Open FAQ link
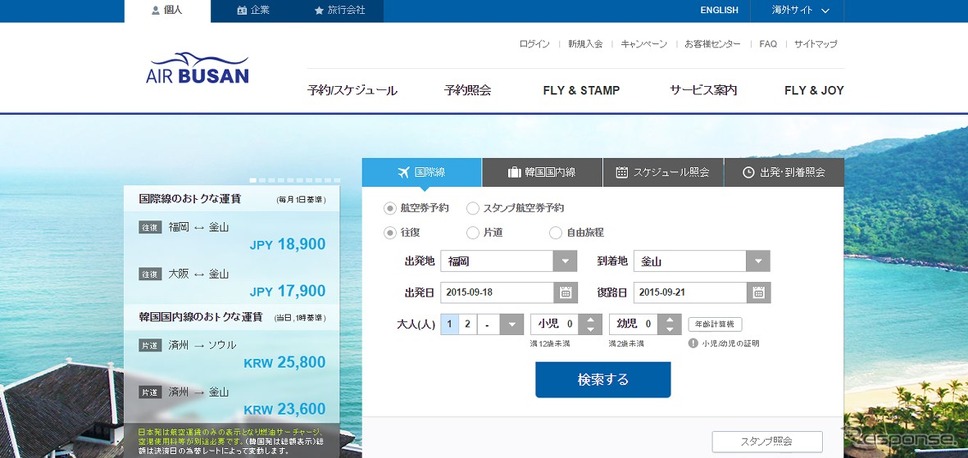This screenshot has width=968, height=458. (768, 44)
